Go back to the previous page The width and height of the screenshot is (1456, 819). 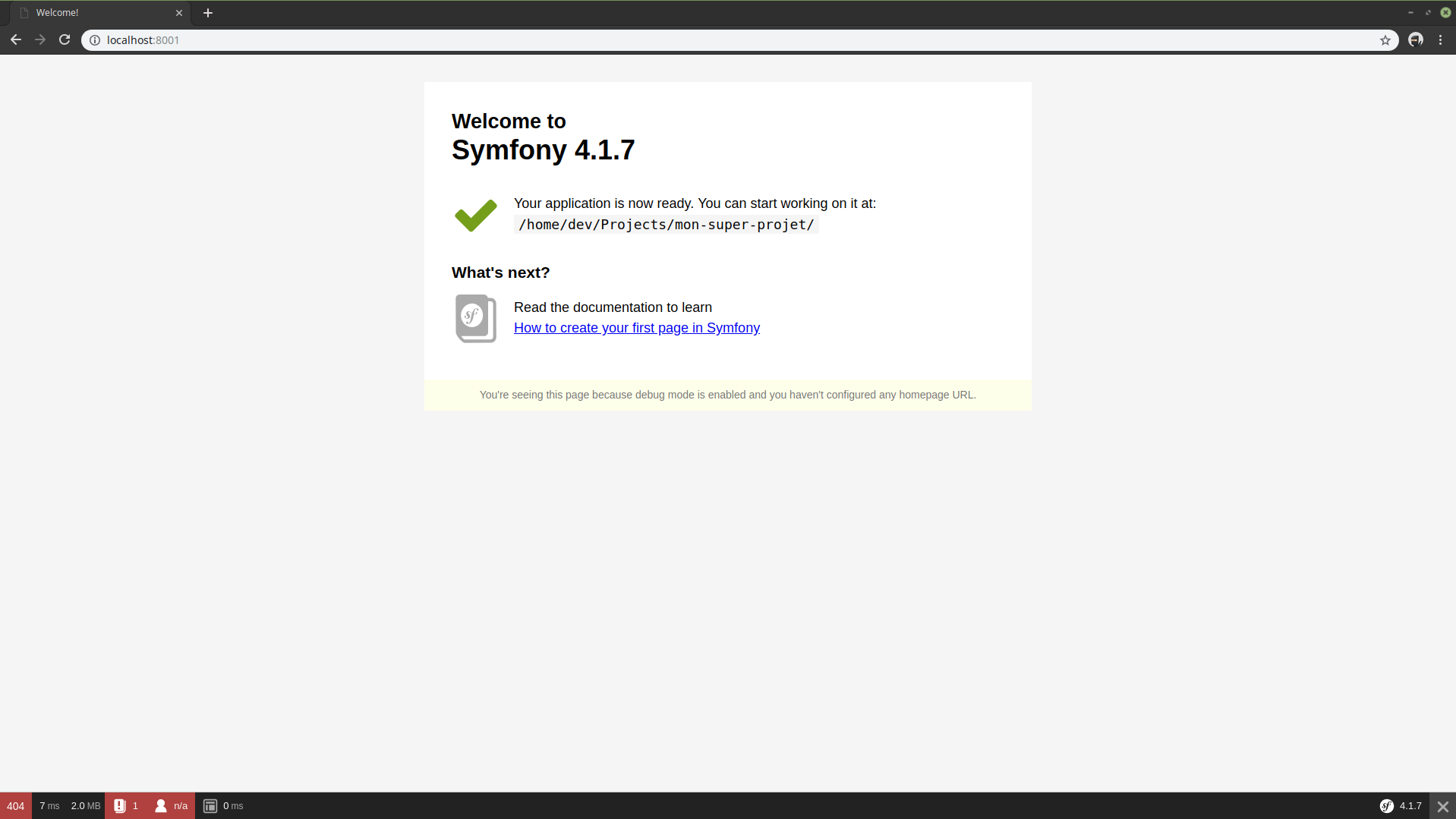(16, 40)
